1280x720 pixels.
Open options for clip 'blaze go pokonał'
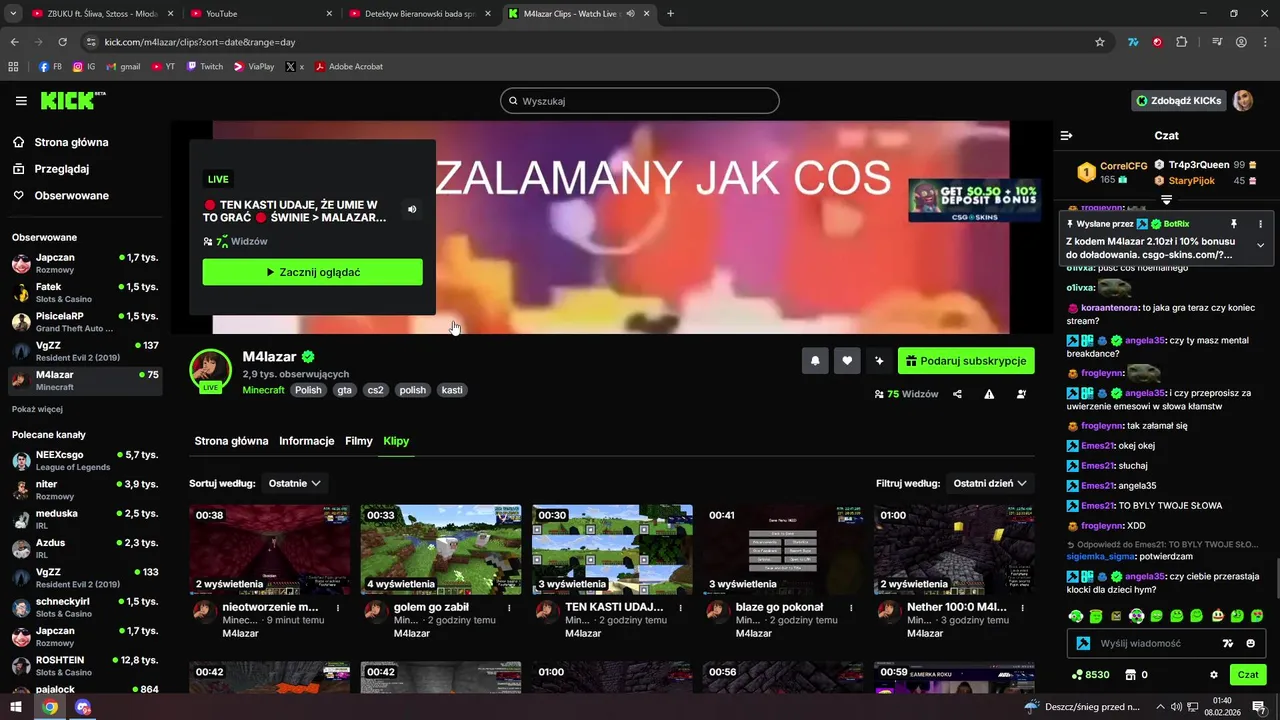pos(852,607)
